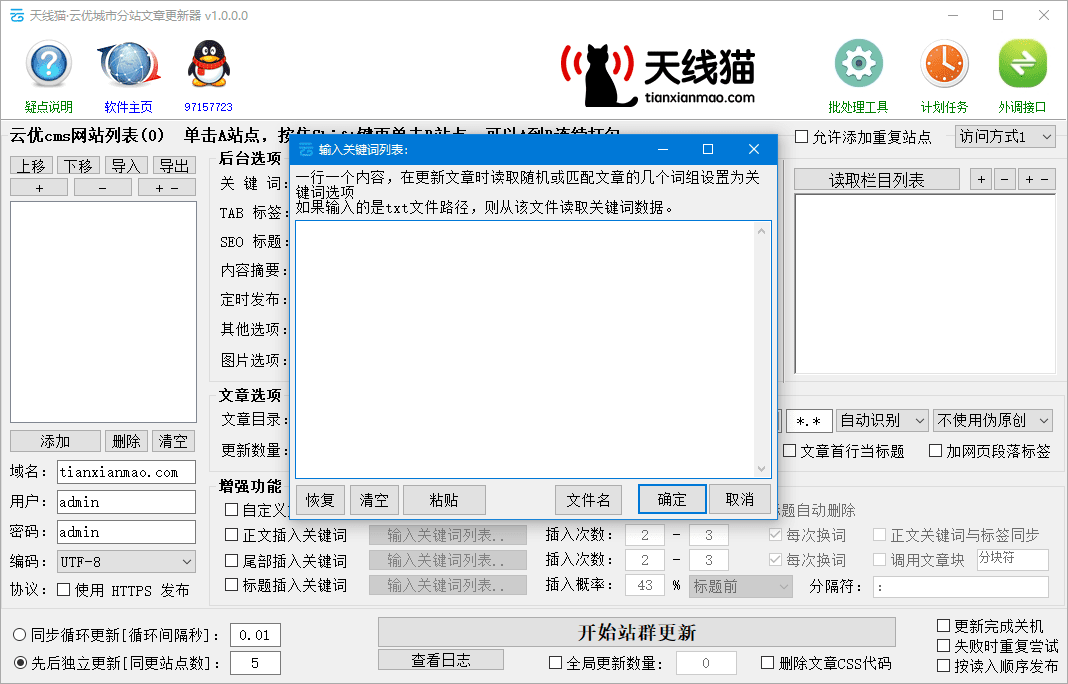
Task: Open the 自动识别 dropdown
Action: click(x=882, y=420)
